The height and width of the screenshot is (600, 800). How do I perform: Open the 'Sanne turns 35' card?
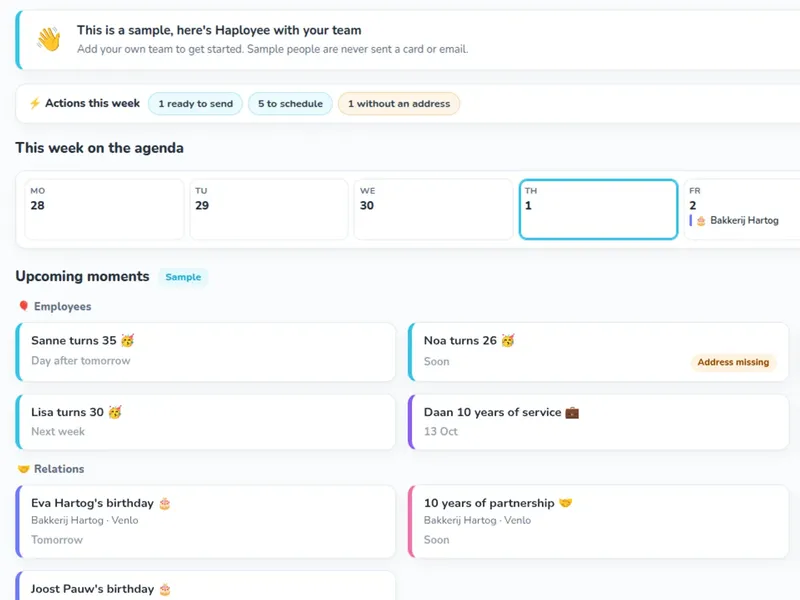pyautogui.click(x=206, y=352)
